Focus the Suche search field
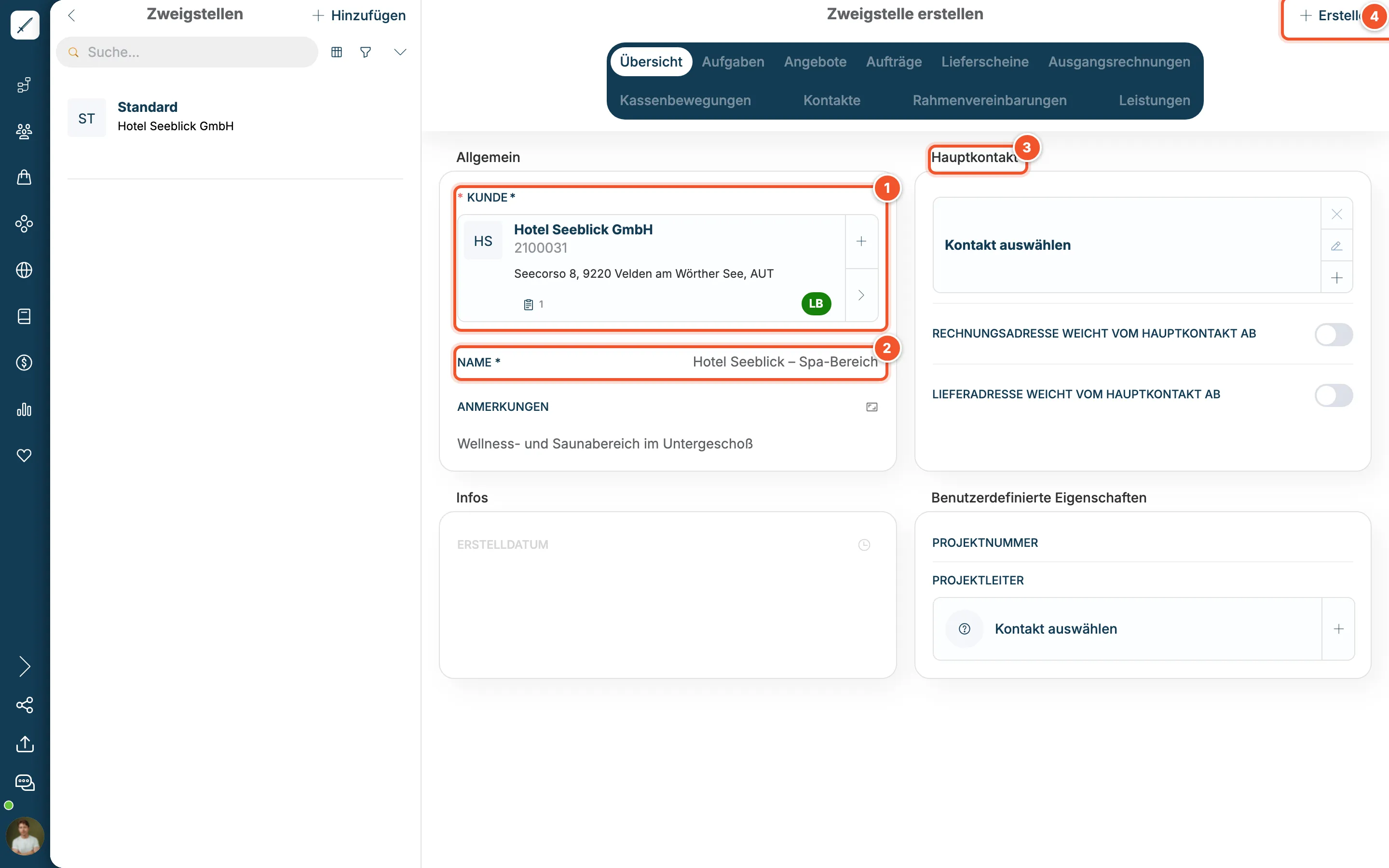Screen dimensions: 1389x868 pyautogui.click(x=187, y=52)
